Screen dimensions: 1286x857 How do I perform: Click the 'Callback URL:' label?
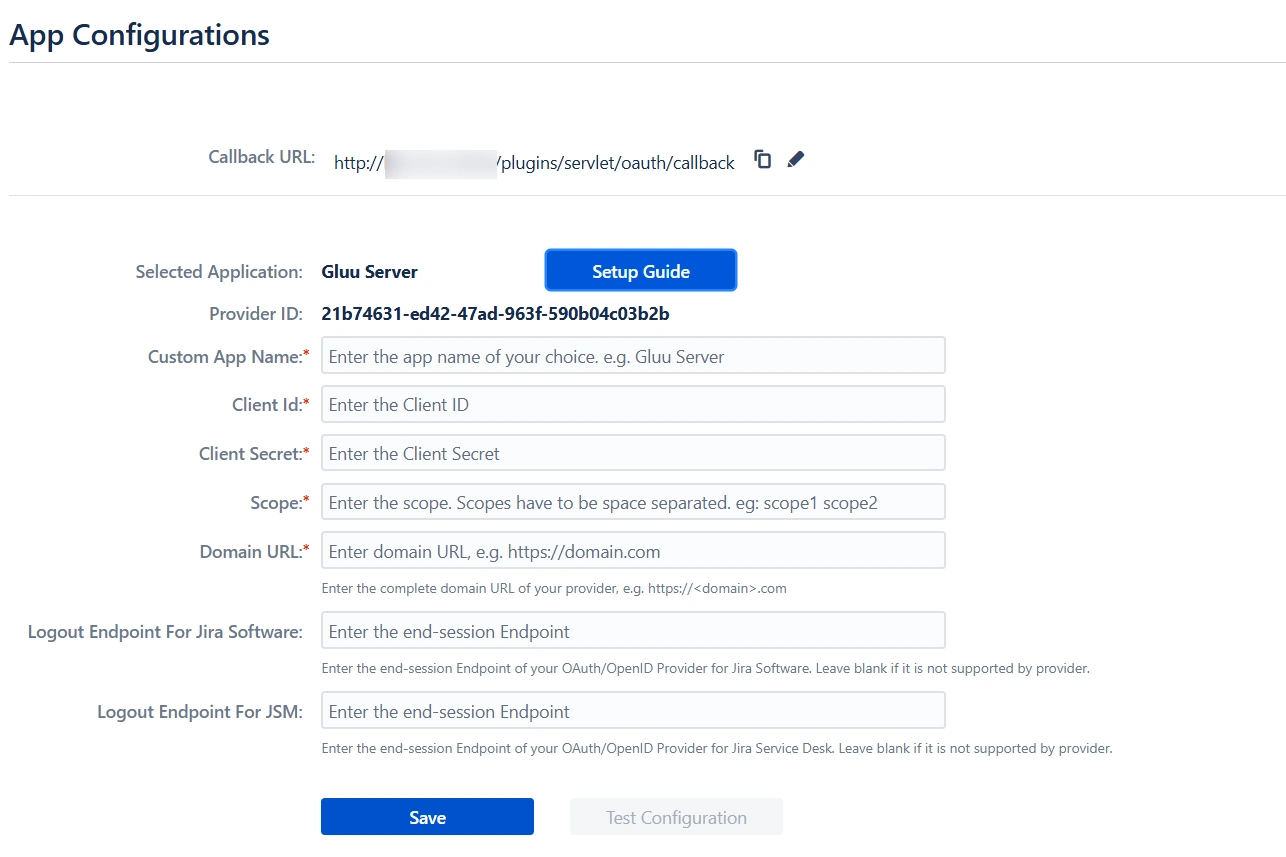click(x=261, y=157)
